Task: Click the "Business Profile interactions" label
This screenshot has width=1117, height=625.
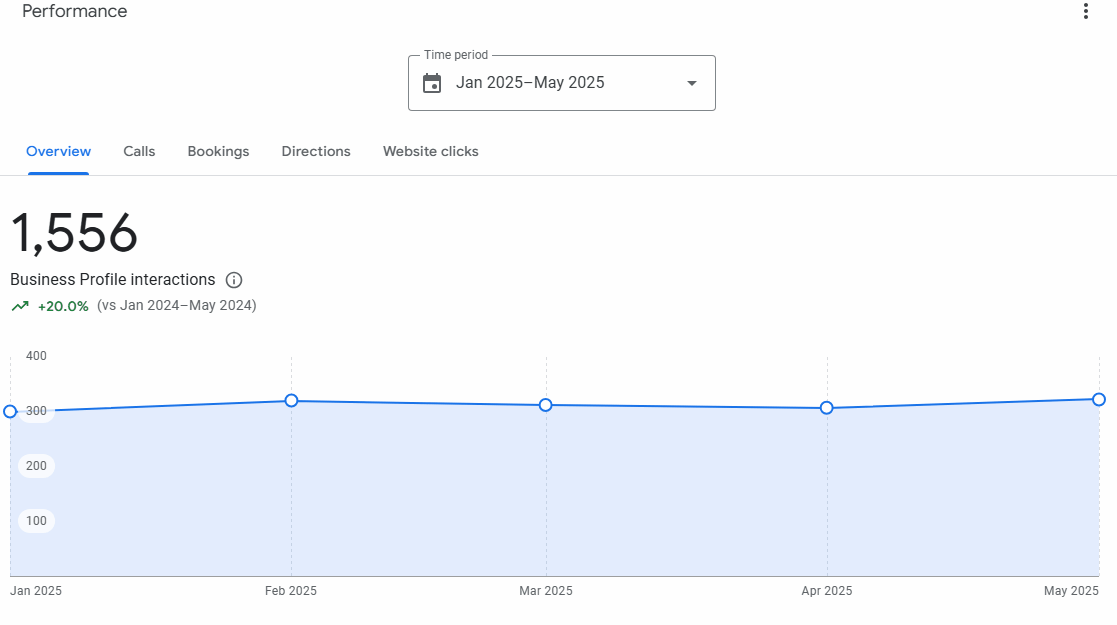Action: pyautogui.click(x=112, y=280)
